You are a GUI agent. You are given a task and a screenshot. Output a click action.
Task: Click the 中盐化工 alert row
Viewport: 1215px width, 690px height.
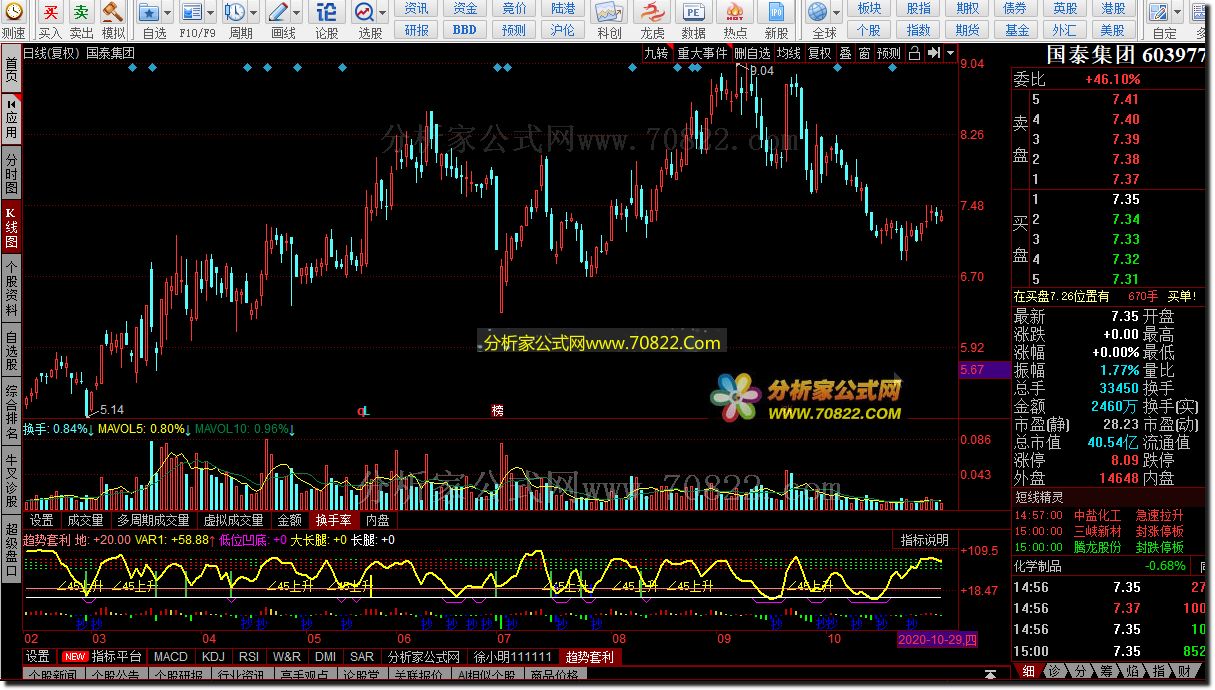tap(1110, 515)
